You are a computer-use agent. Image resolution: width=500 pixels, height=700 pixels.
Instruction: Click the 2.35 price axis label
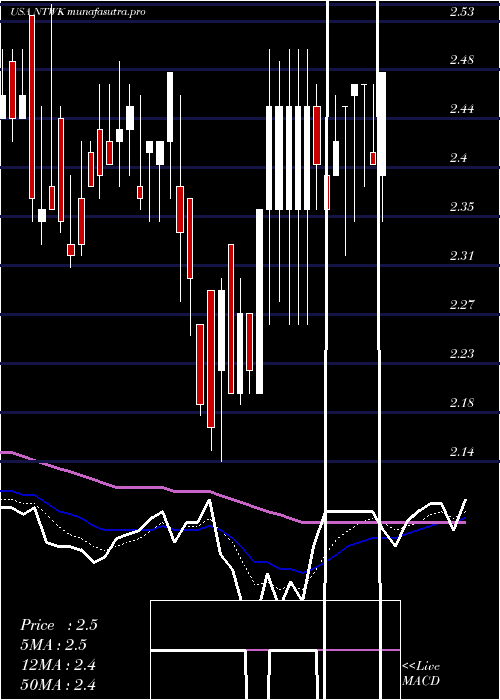[x=462, y=207]
